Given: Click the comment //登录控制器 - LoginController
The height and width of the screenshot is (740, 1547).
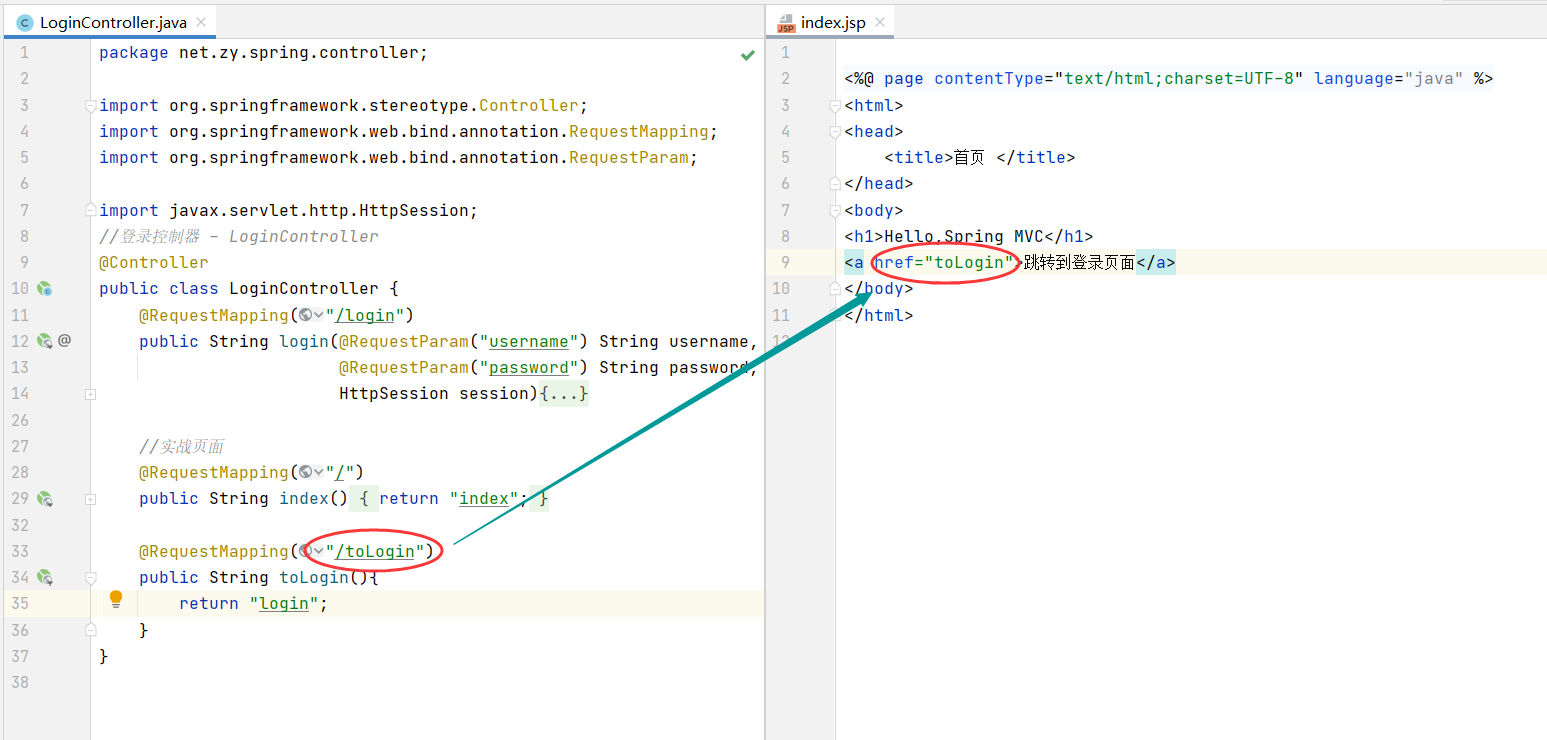Looking at the screenshot, I should tap(239, 236).
